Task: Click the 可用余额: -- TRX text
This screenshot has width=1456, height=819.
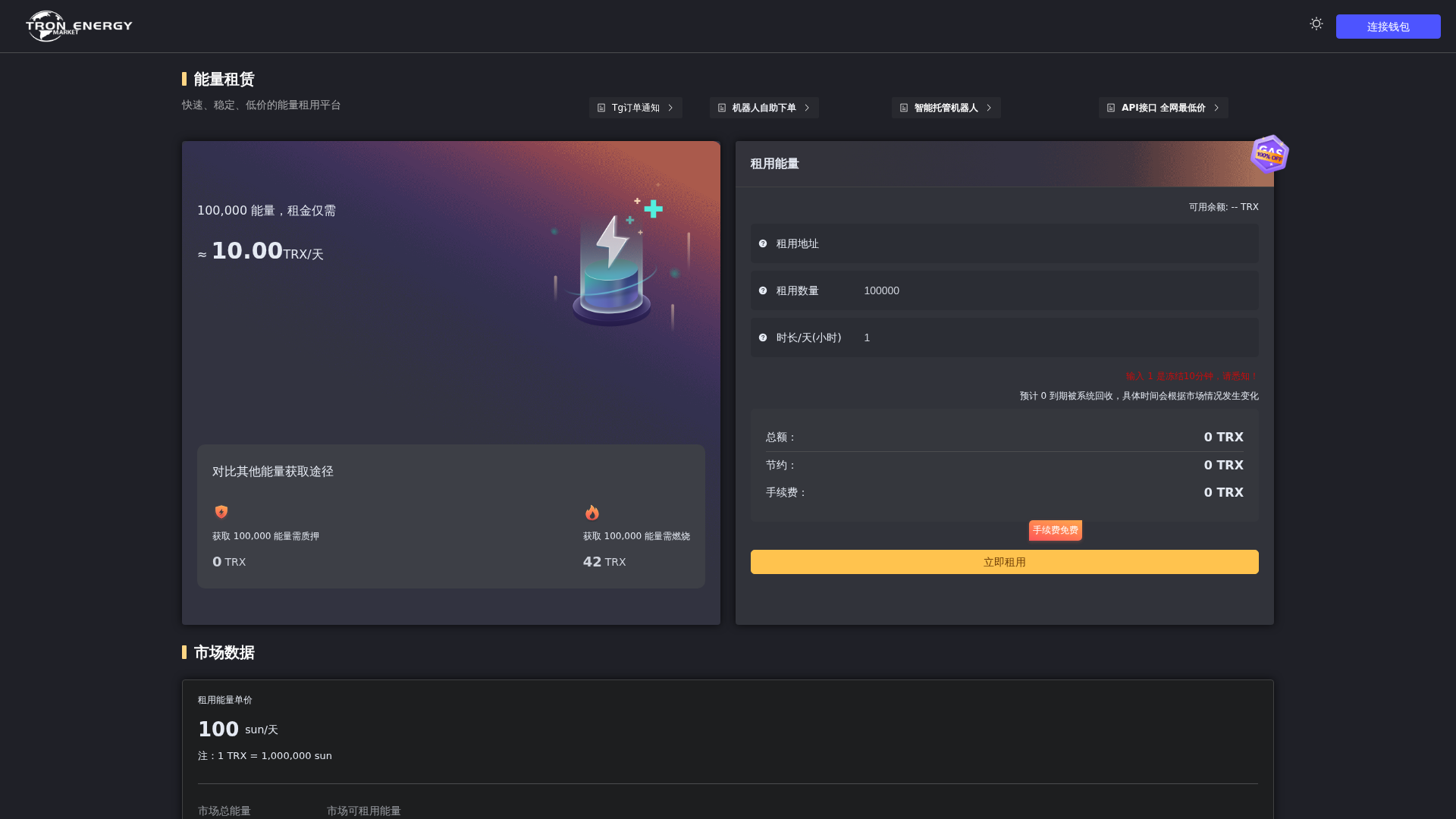Action: pyautogui.click(x=1223, y=207)
